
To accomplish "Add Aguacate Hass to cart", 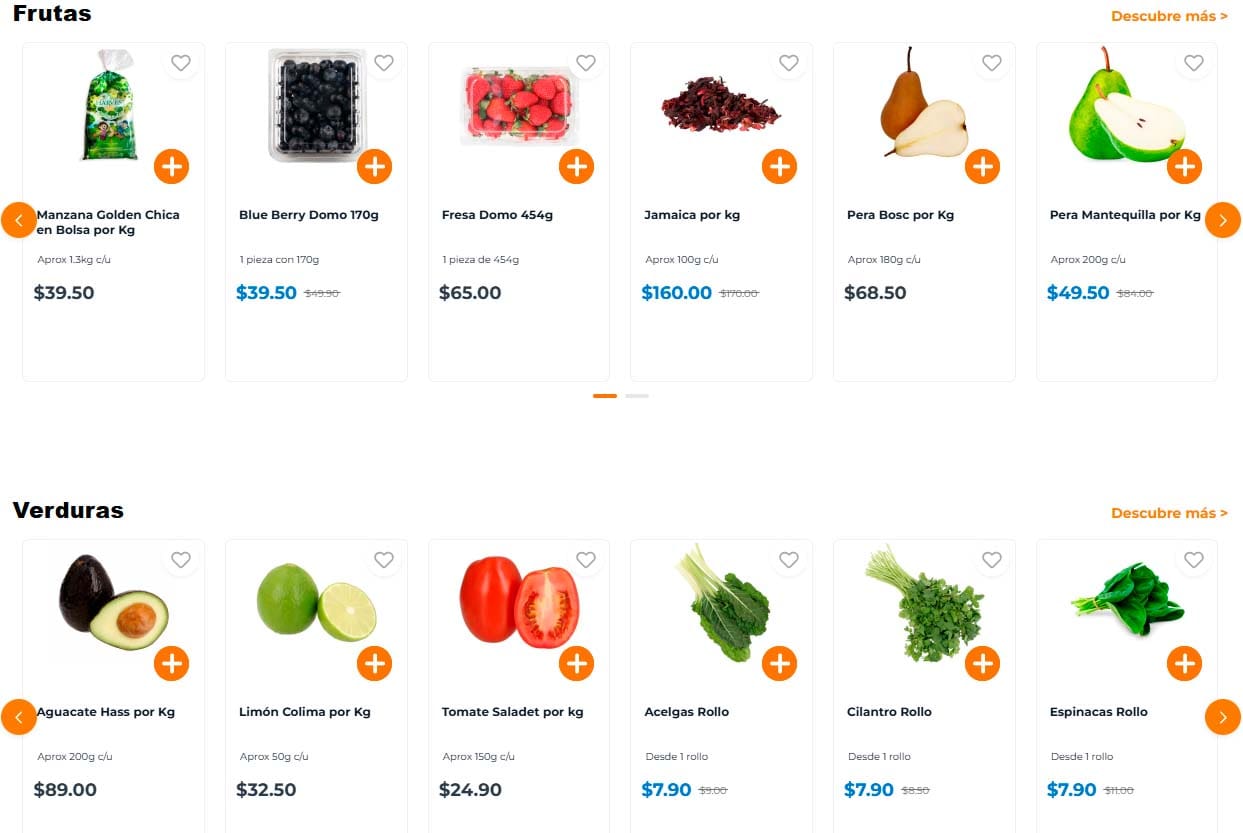I will coord(171,663).
